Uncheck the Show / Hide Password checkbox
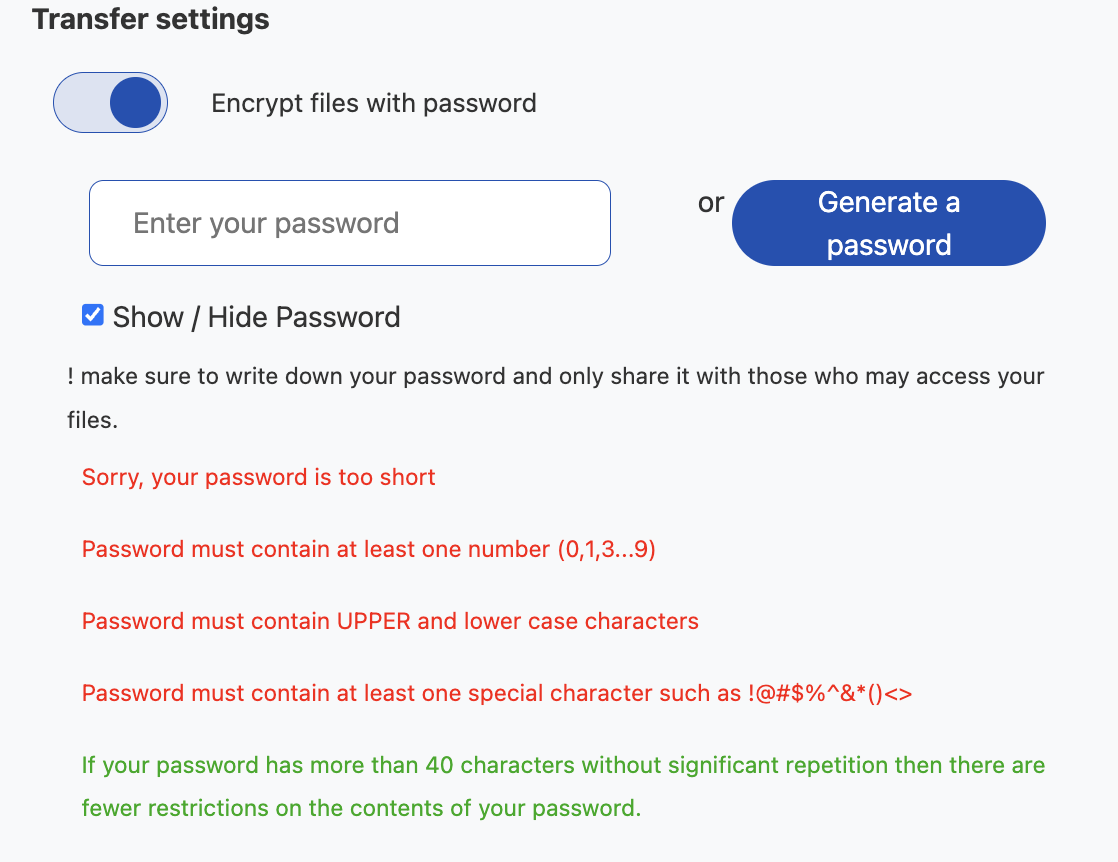This screenshot has height=862, width=1118. coord(92,316)
